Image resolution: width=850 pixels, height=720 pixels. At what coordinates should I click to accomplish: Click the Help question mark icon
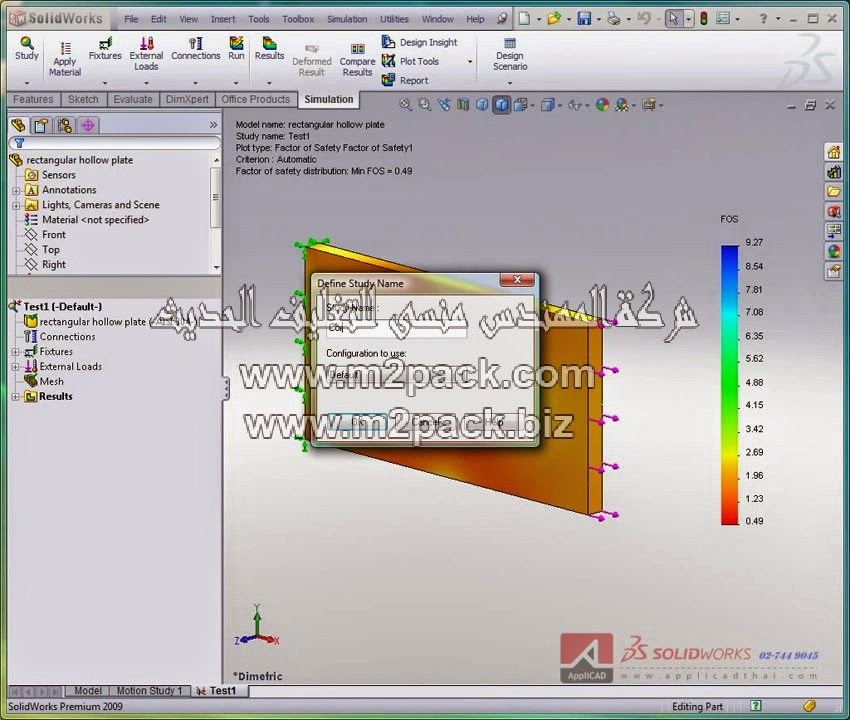(763, 19)
